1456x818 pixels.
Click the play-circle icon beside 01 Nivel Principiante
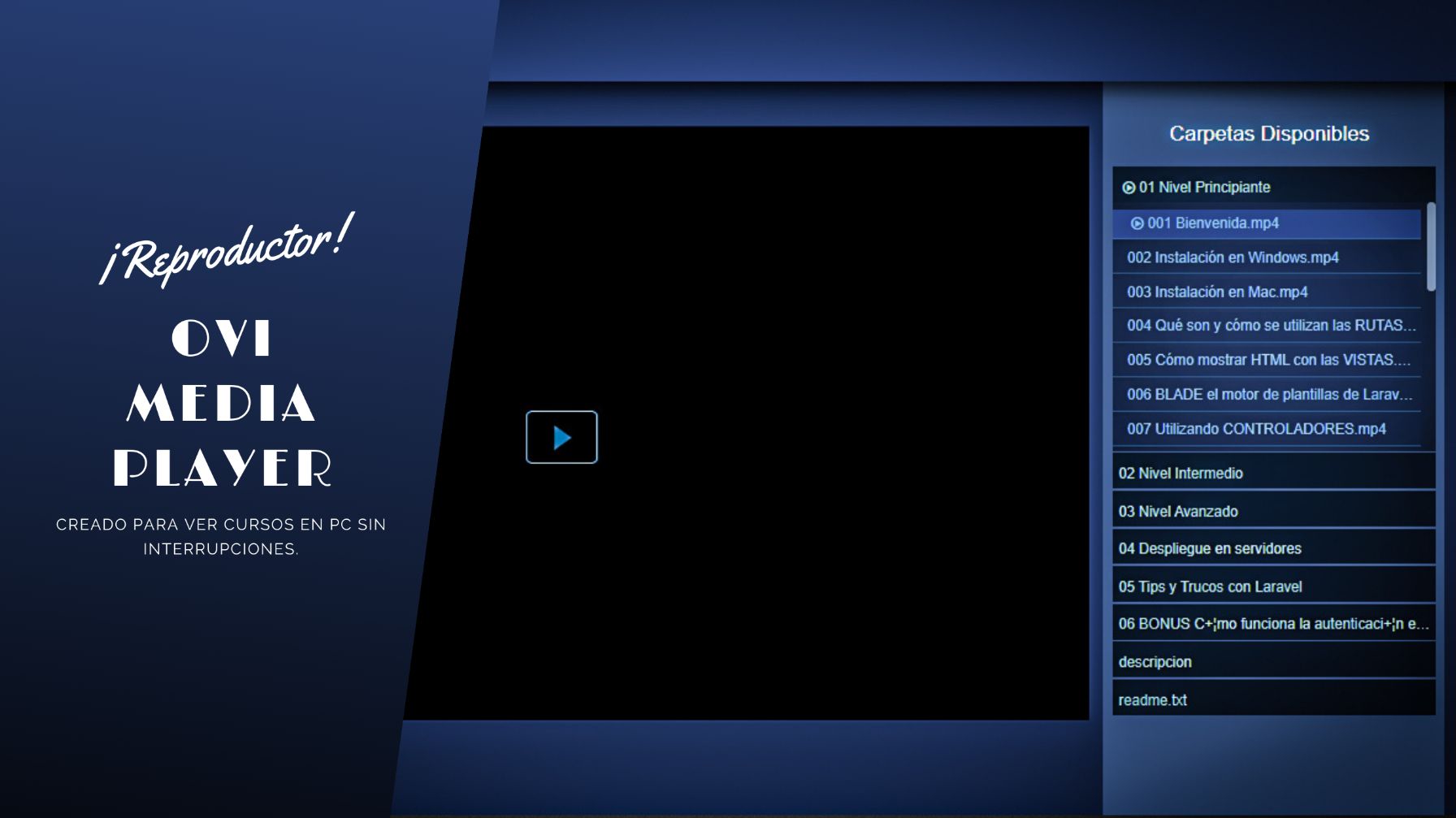coord(1129,188)
